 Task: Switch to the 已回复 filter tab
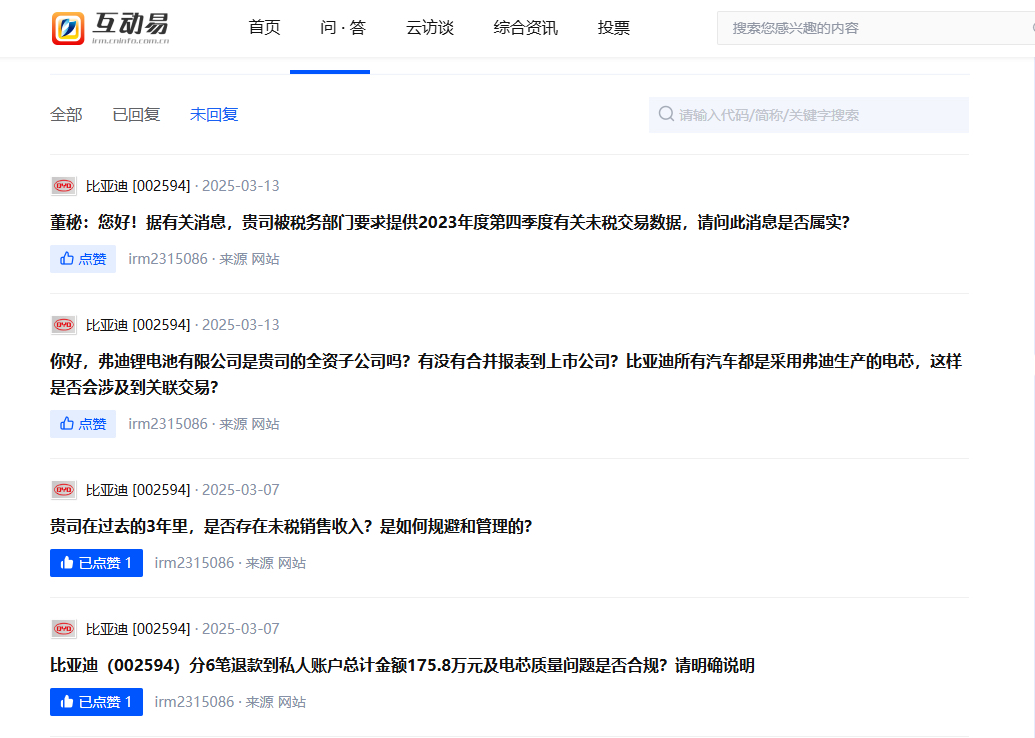136,115
